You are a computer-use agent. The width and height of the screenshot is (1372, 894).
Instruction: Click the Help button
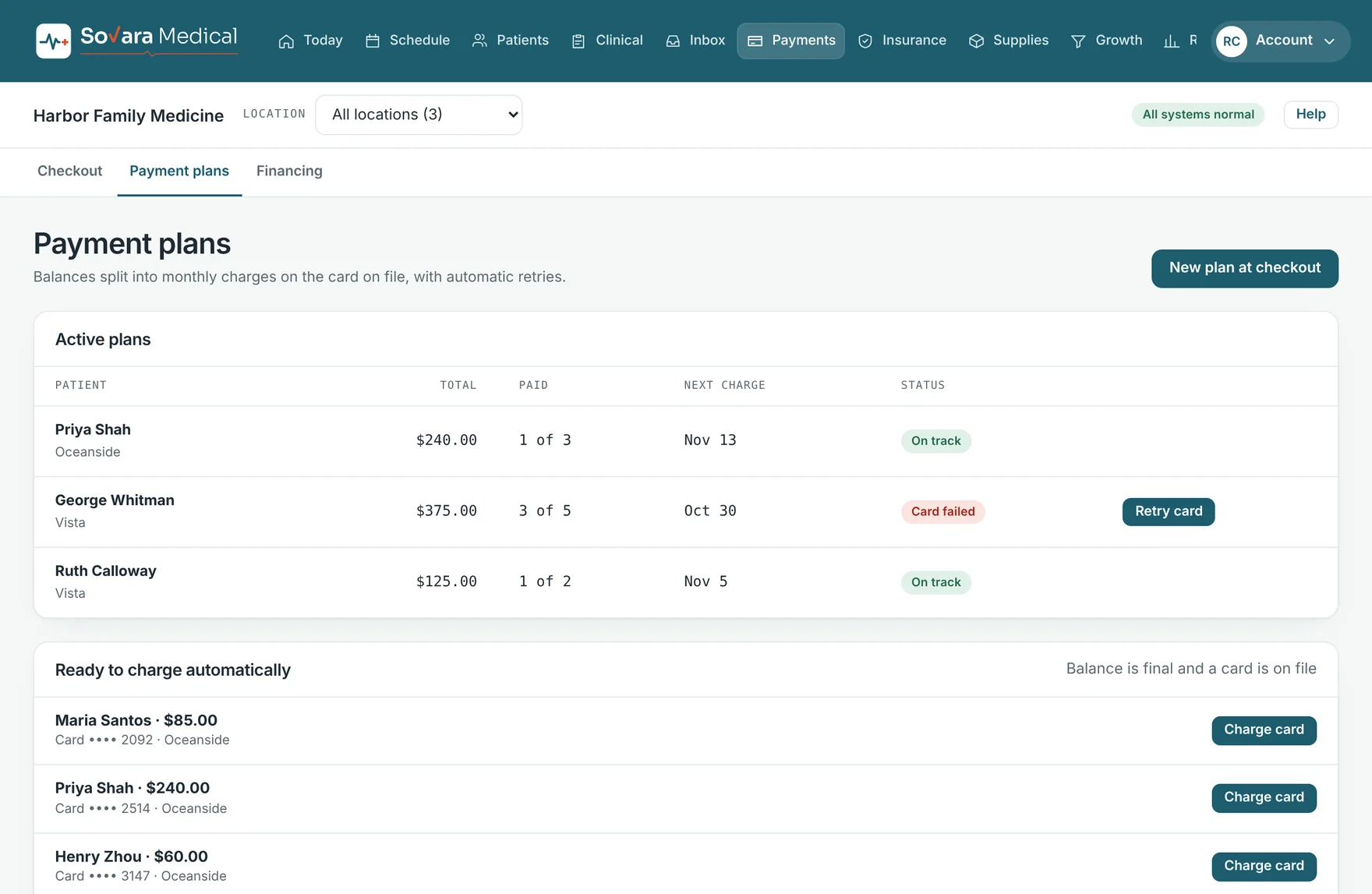(1310, 115)
